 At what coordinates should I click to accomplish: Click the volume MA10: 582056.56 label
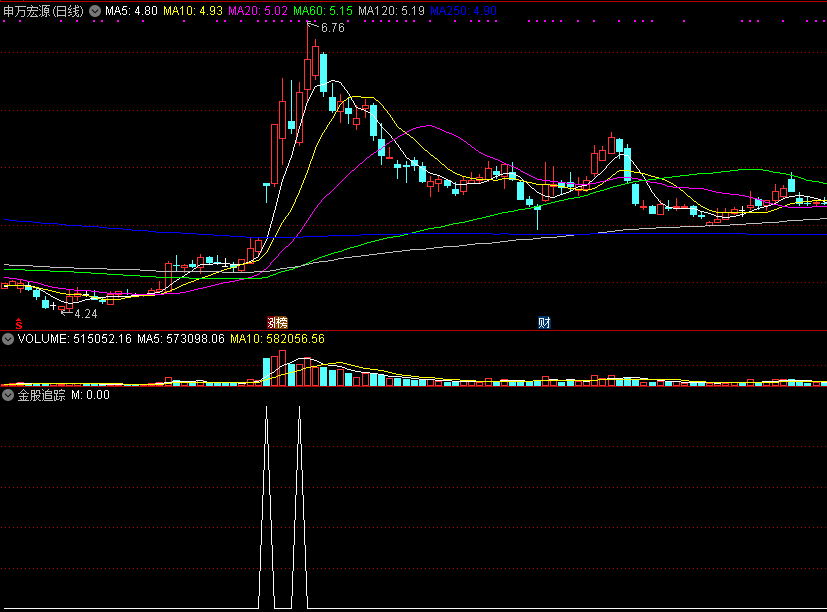click(277, 339)
